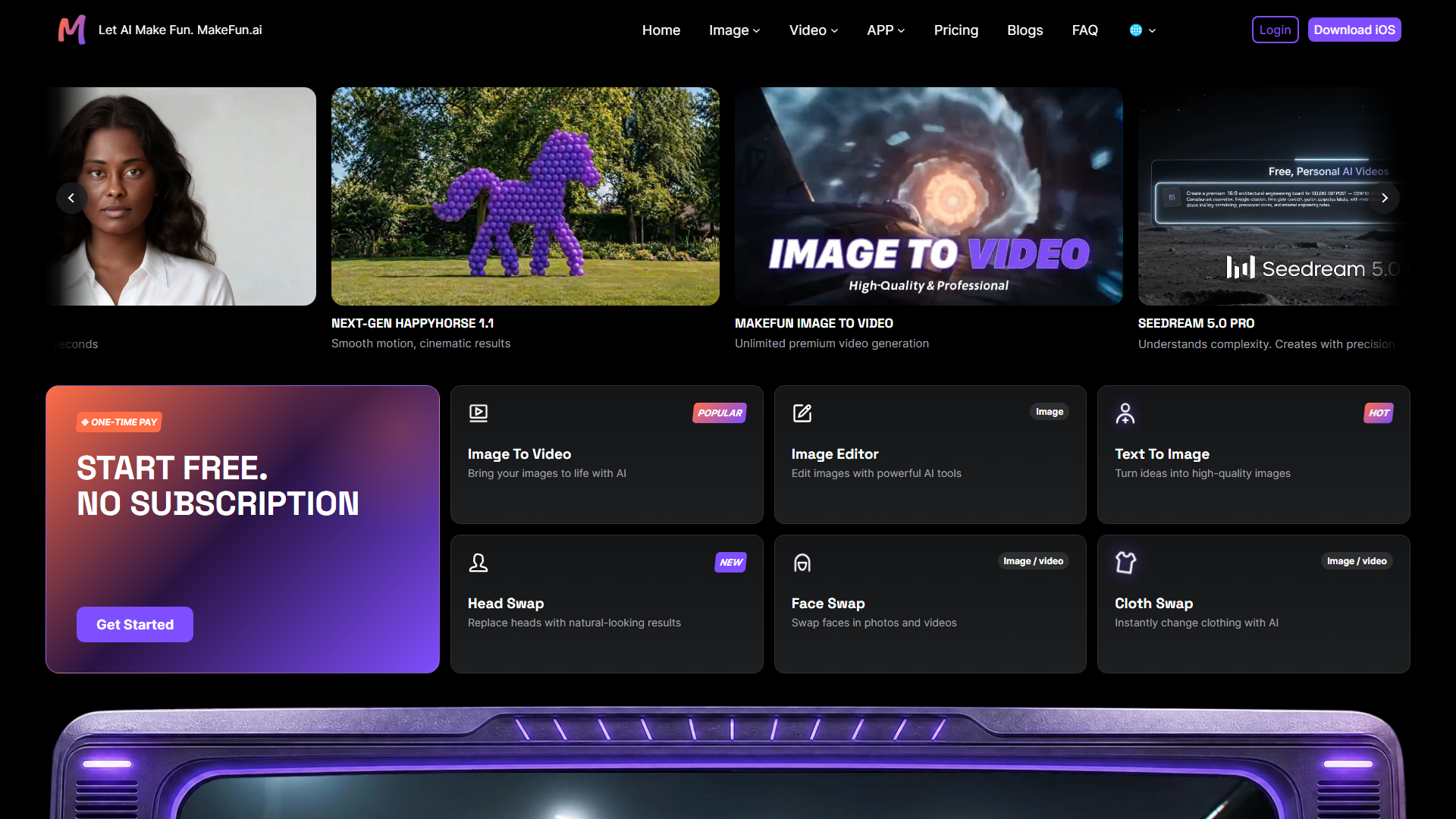This screenshot has height=819, width=1456.
Task: Click the site title Let AI Make Fun
Action: pos(180,30)
